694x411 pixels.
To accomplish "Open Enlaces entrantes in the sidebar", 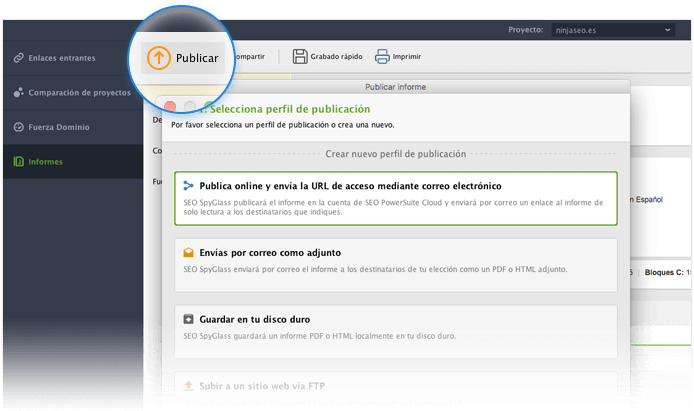I will click(73, 58).
